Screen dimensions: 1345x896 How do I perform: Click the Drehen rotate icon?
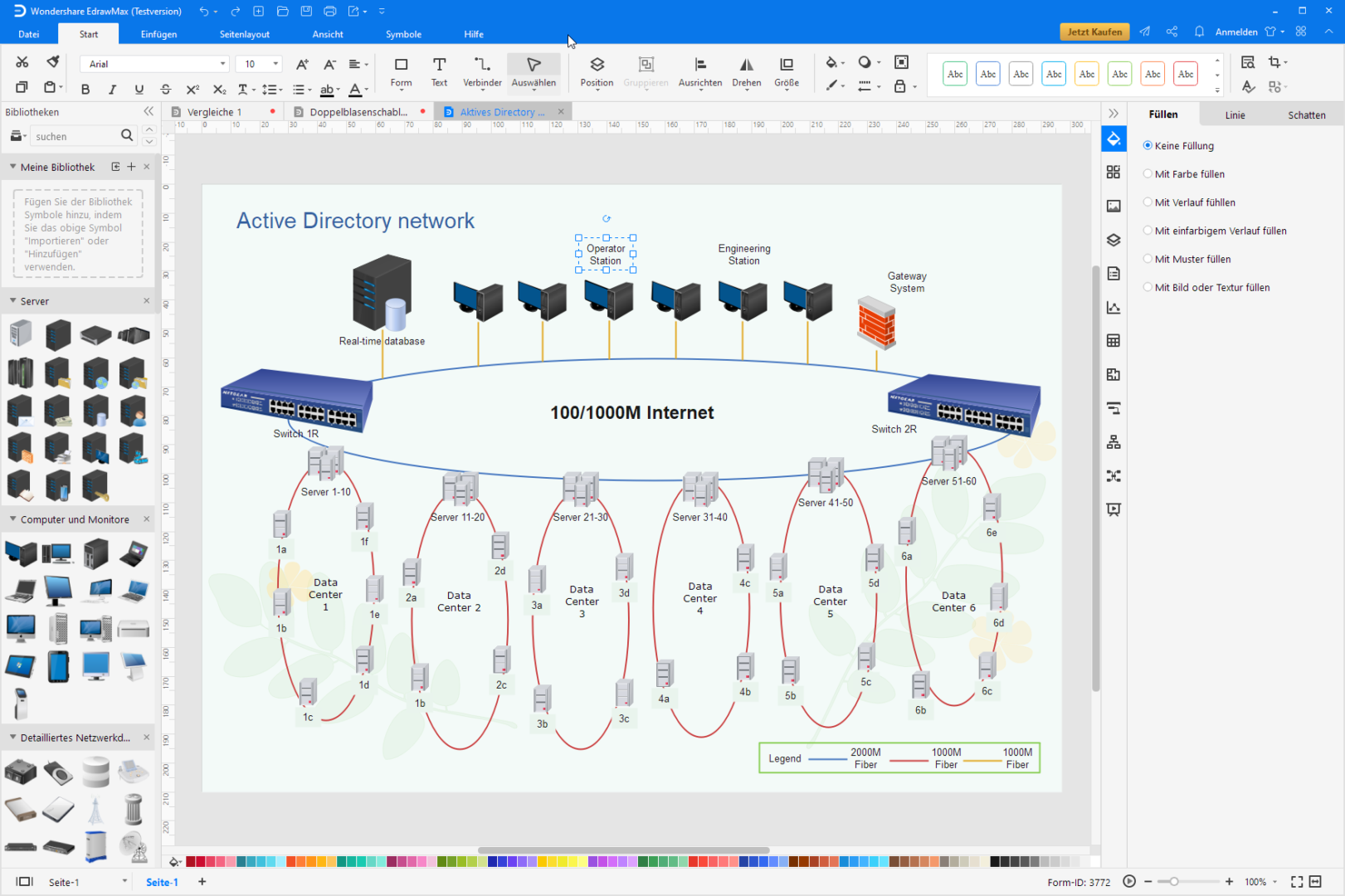pos(746,71)
